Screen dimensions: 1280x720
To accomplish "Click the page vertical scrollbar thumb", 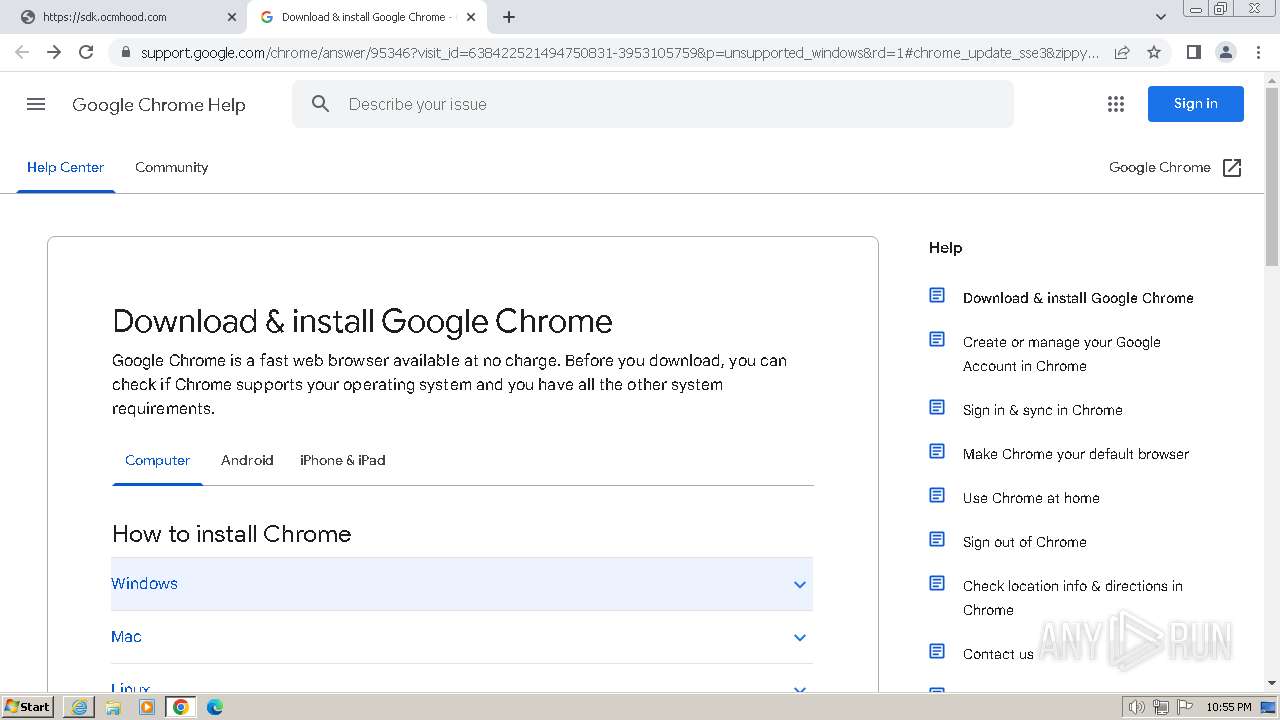I will click(x=1272, y=177).
